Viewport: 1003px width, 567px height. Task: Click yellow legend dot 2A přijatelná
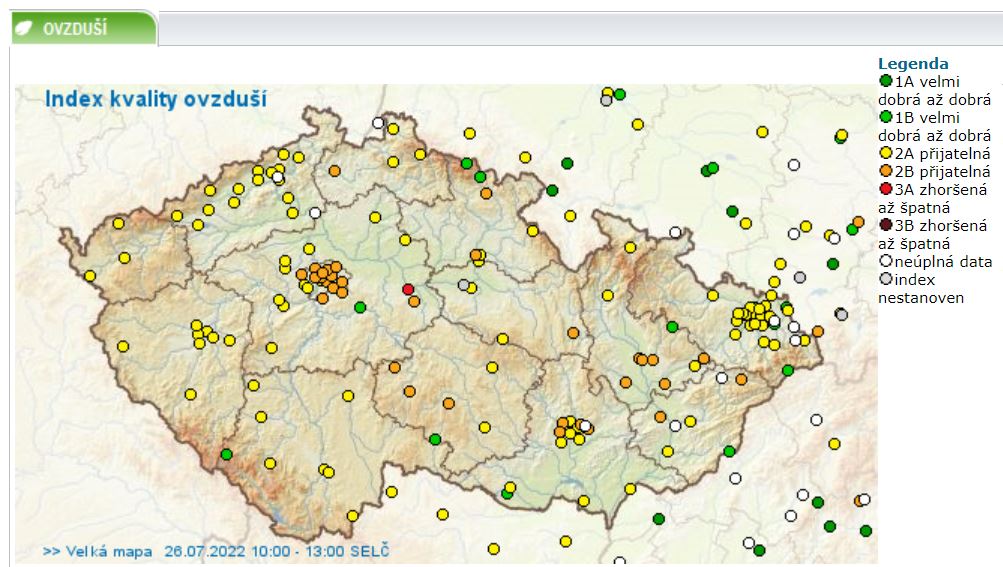[886, 152]
